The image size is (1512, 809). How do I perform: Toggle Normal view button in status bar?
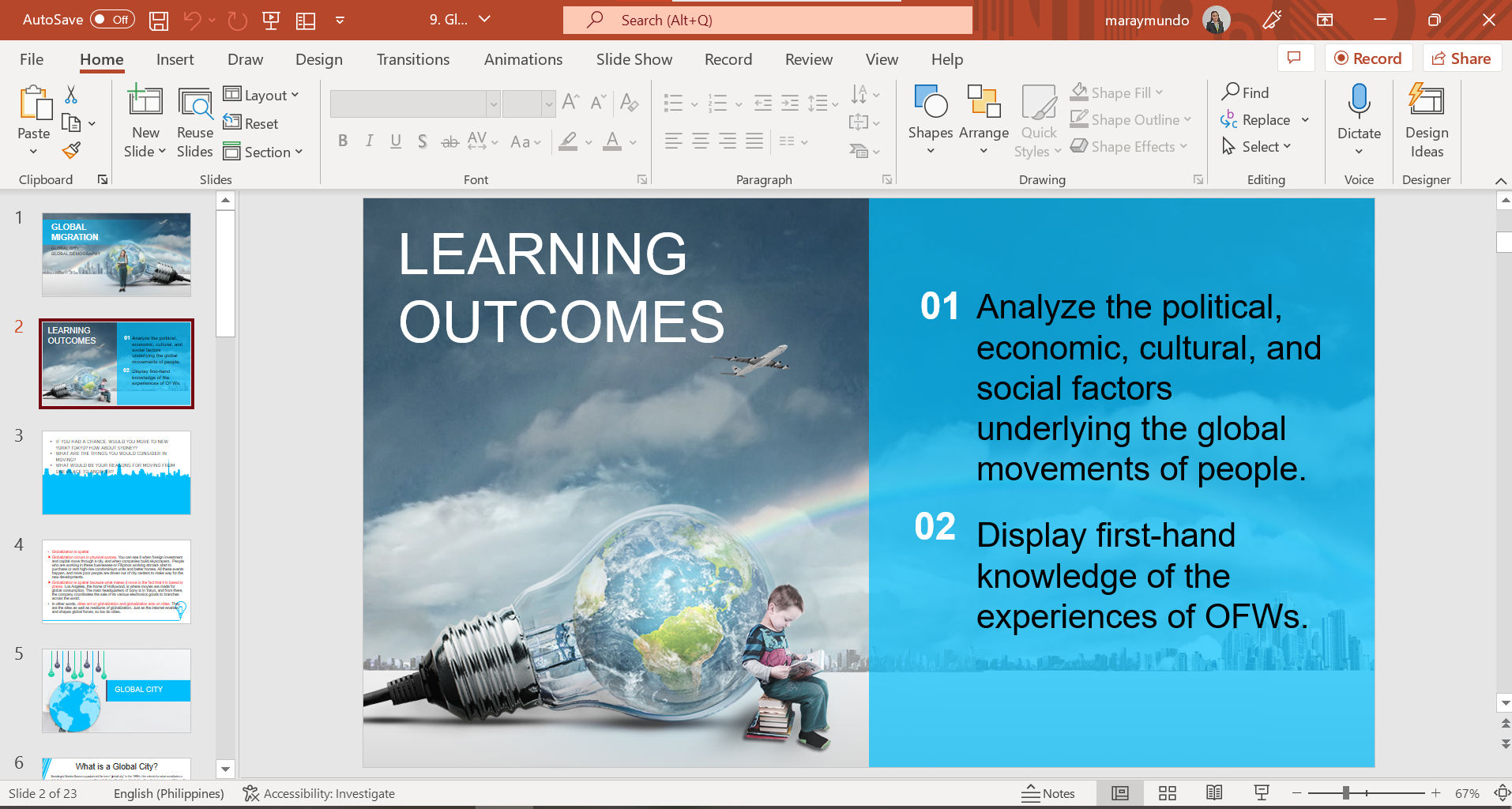(x=1119, y=793)
